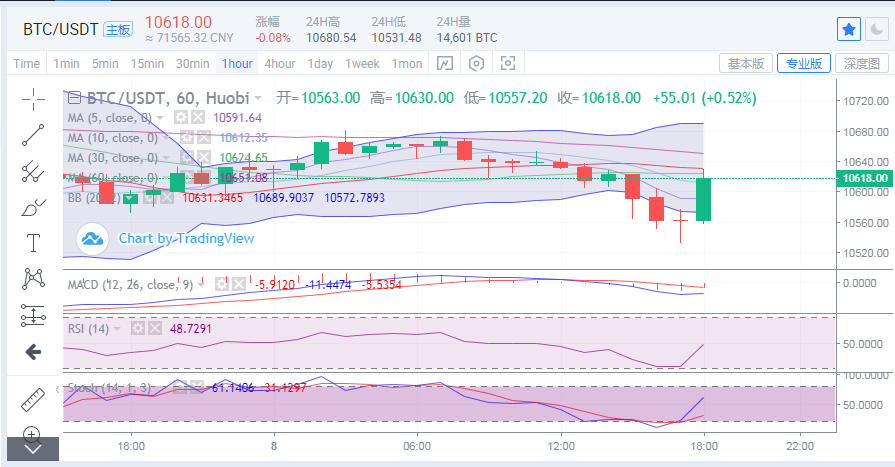Switch to the 1day timeframe
Viewport: 895px width, 467px height.
pos(320,63)
